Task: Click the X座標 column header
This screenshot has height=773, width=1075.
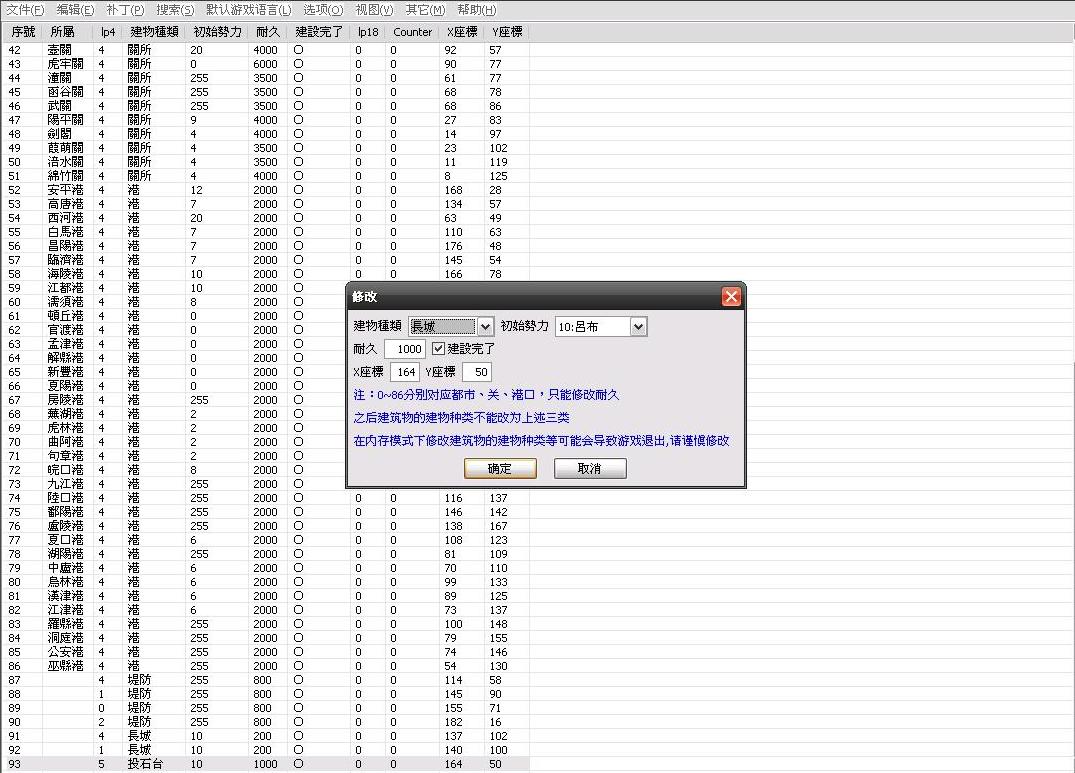Action: click(x=461, y=32)
